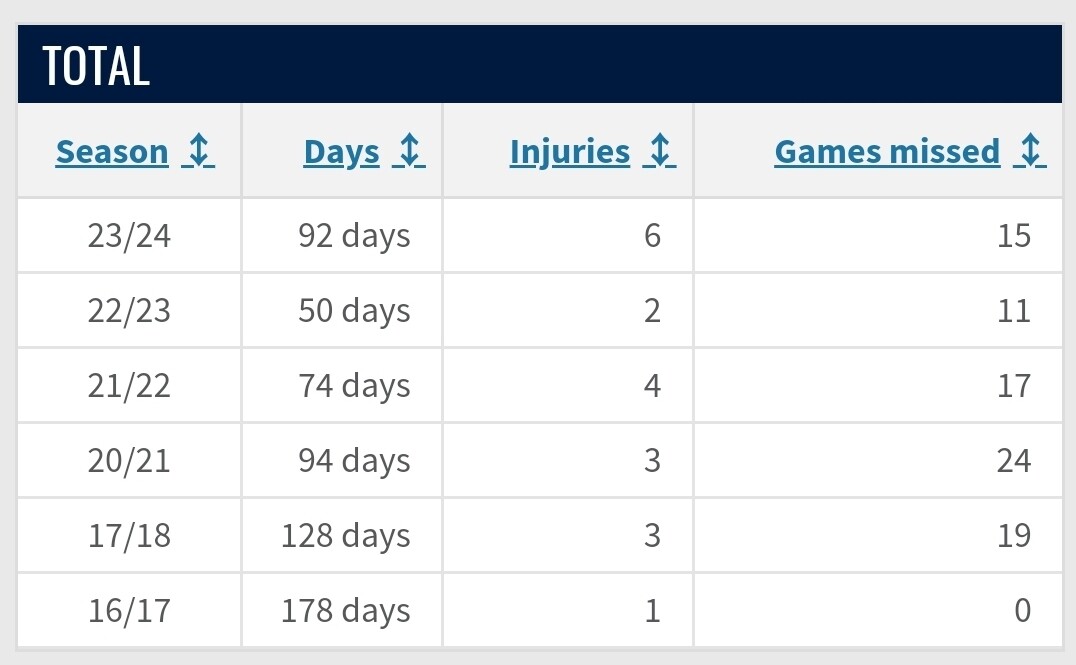Click the sort arrows icon beside Injuries

[x=660, y=152]
